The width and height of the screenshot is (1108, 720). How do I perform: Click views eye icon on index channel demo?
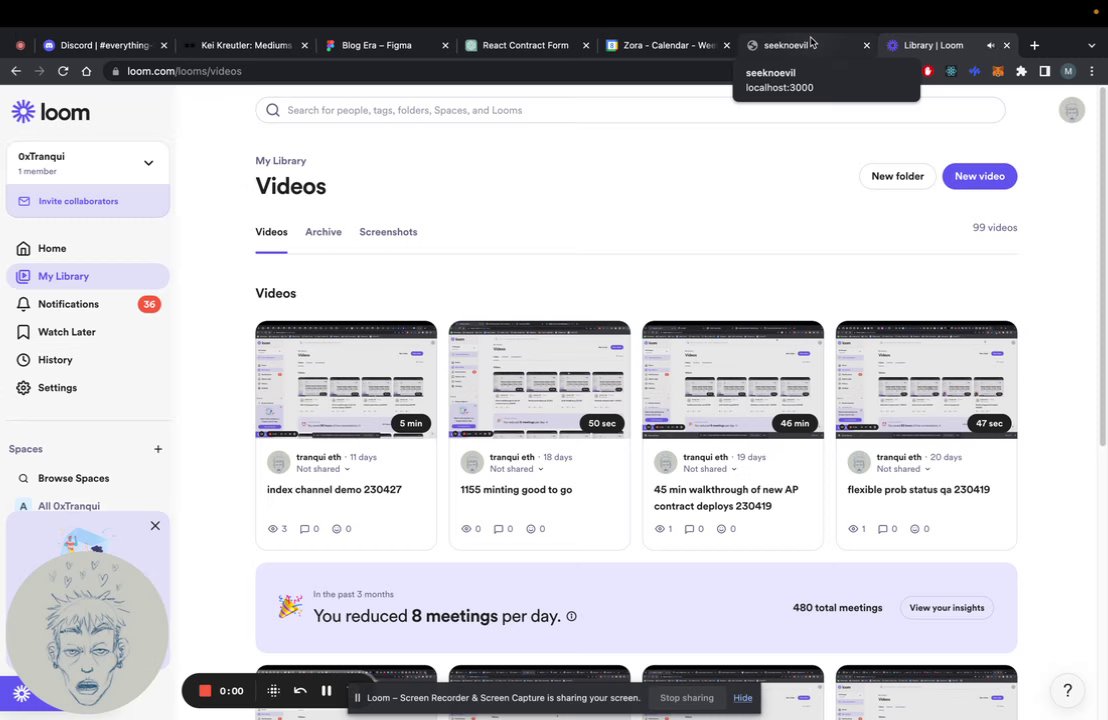coord(273,529)
